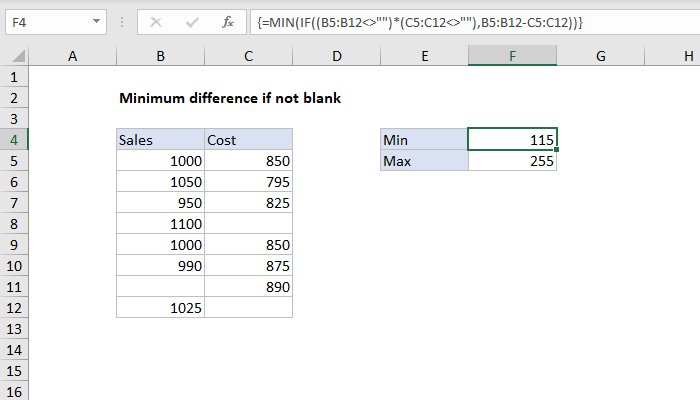Select column D header
Screen dimensions: 700x400
point(336,56)
